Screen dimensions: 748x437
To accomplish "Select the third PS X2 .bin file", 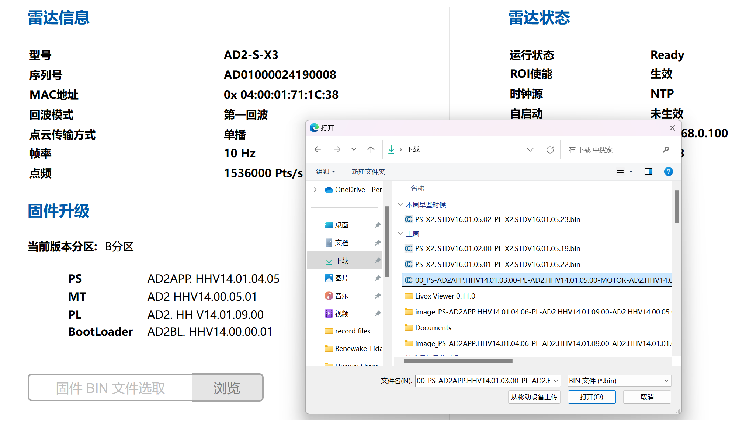I will (492, 264).
